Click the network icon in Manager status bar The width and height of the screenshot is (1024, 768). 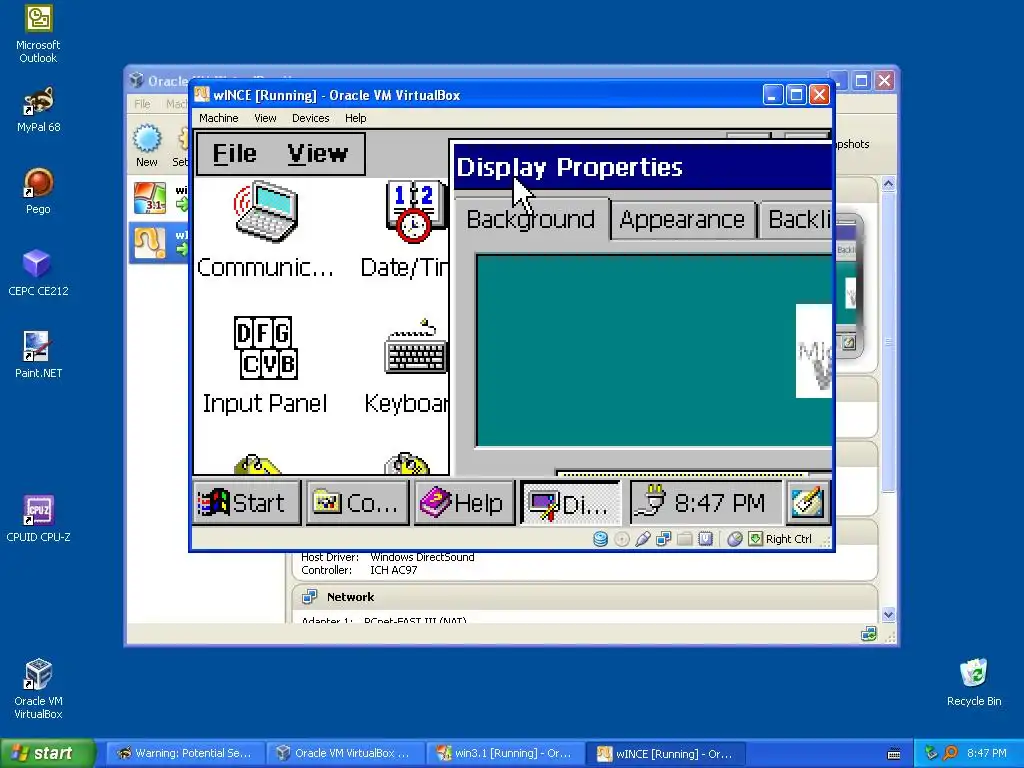[x=869, y=633]
